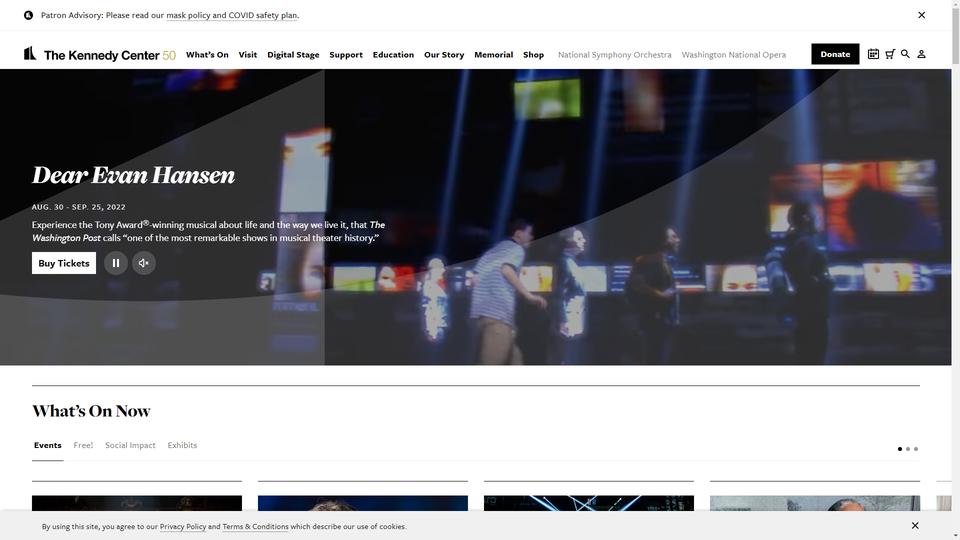
Task: Select the Free! tab
Action: pos(83,445)
